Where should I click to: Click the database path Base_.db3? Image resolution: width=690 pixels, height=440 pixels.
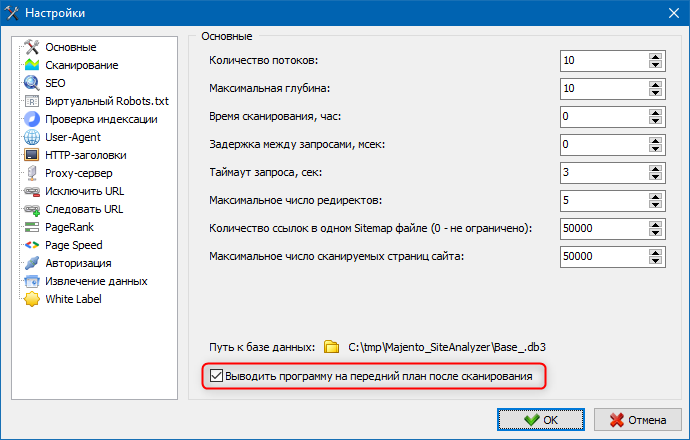447,347
